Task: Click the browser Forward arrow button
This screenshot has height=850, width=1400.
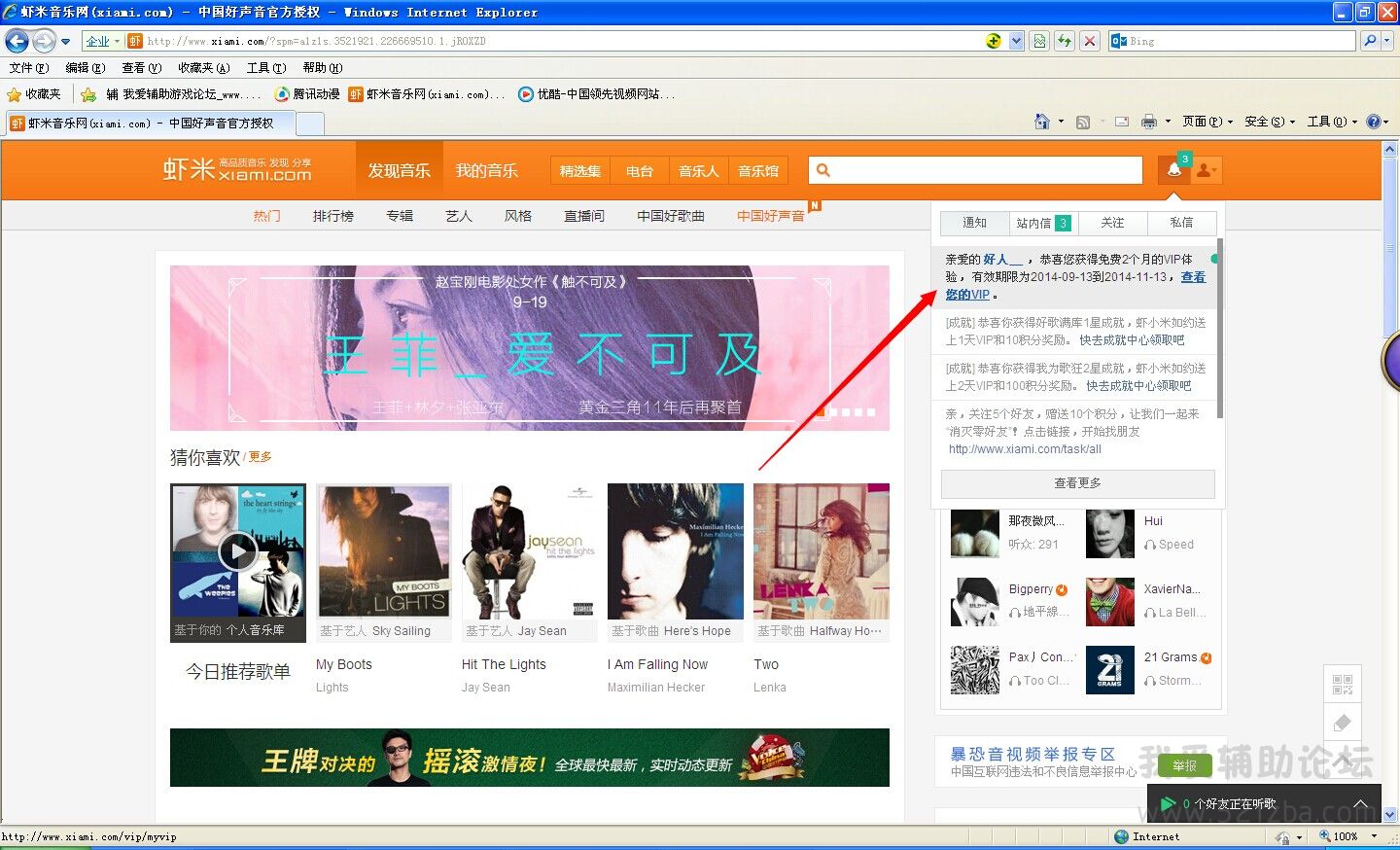Action: click(x=44, y=41)
